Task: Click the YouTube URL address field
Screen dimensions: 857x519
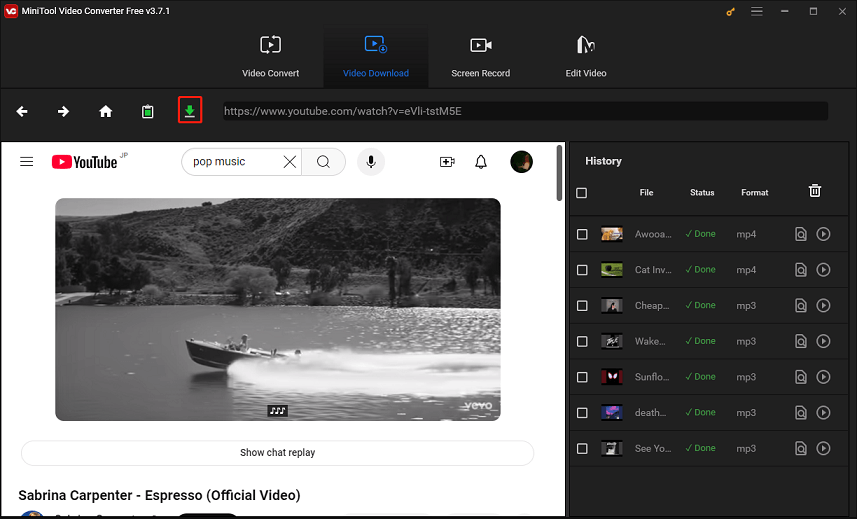Action: coord(525,111)
